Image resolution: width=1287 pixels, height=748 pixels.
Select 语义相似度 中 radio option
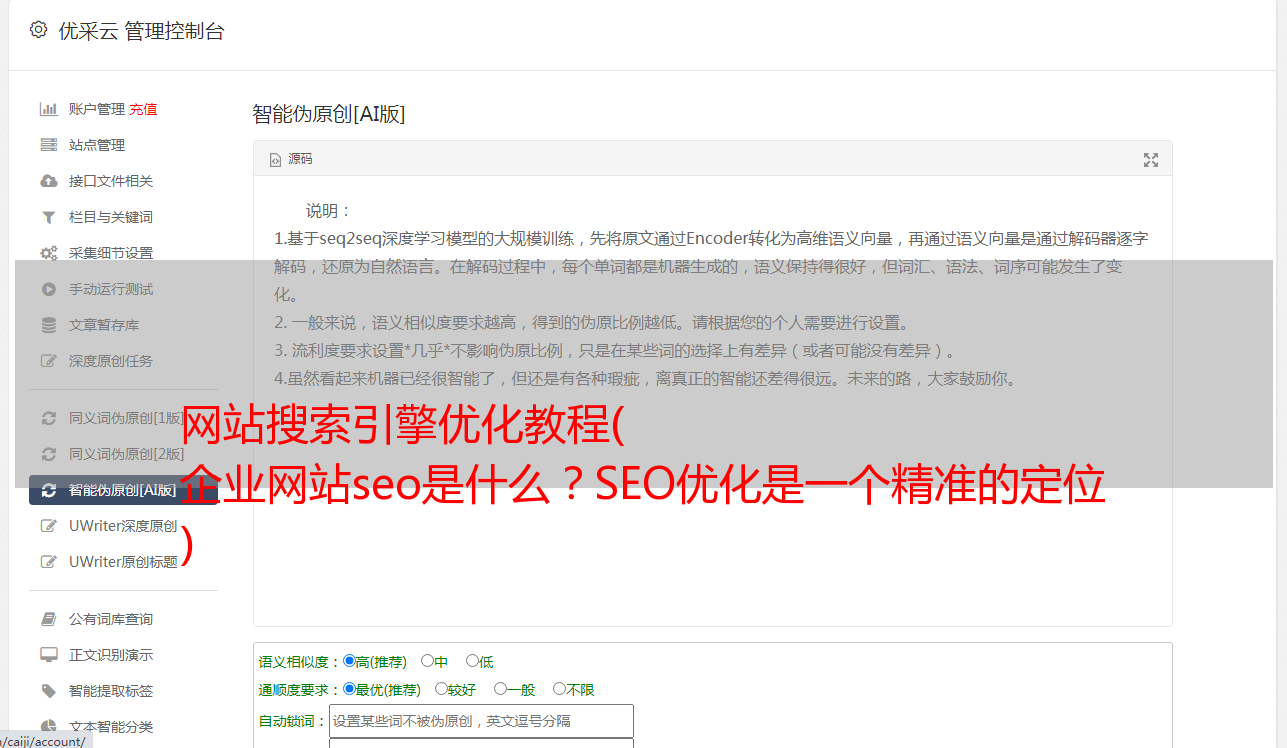(427, 661)
